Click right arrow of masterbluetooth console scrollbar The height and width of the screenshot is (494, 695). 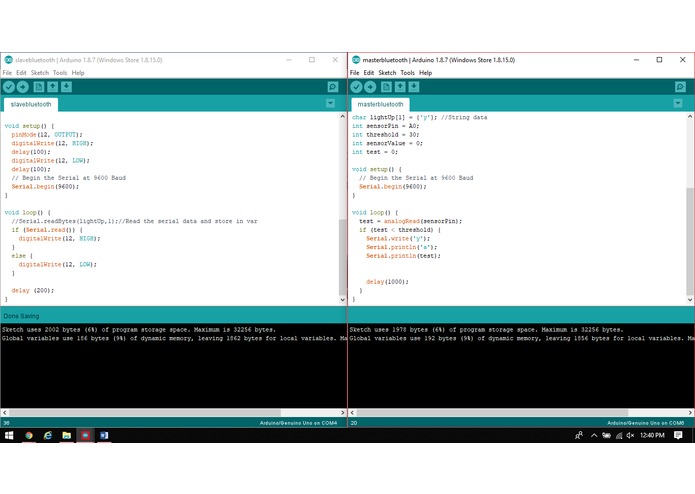point(690,412)
